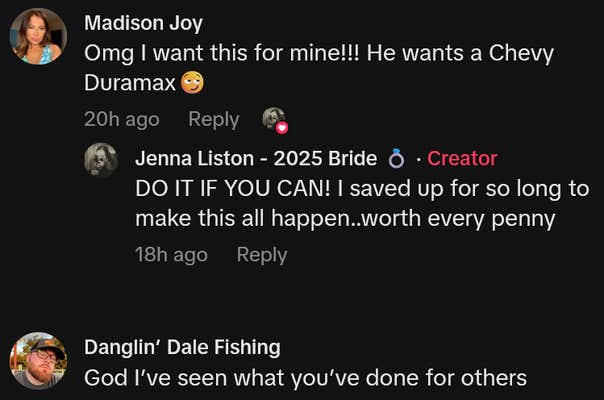
Task: Click the flushed-face emoji after Duramax
Action: (x=194, y=85)
